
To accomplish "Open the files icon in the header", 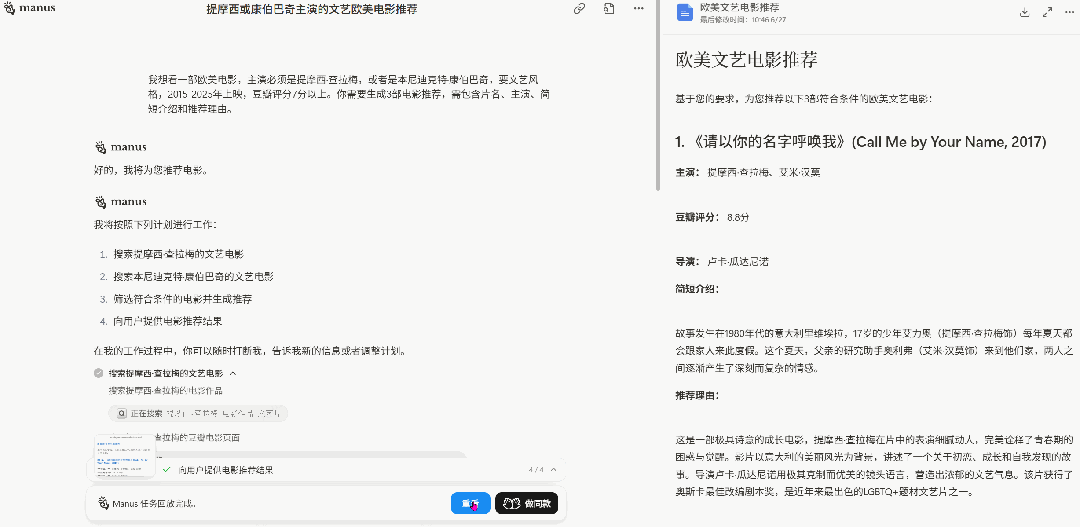I will [609, 9].
